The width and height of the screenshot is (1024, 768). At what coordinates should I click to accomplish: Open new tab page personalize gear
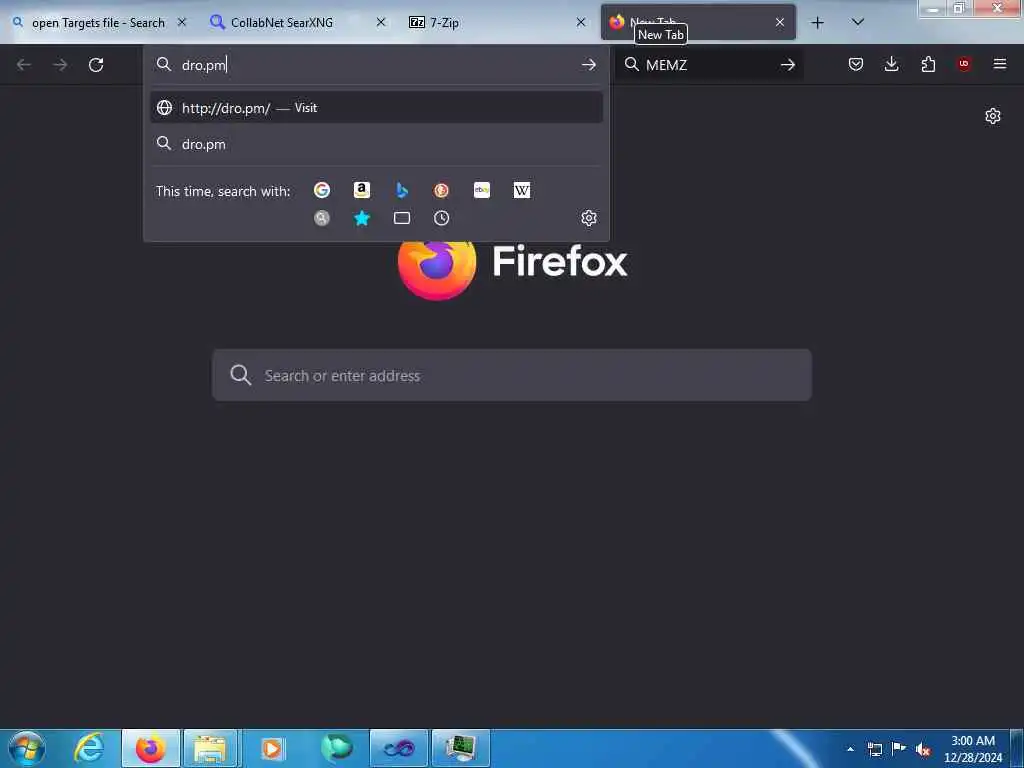pos(993,116)
